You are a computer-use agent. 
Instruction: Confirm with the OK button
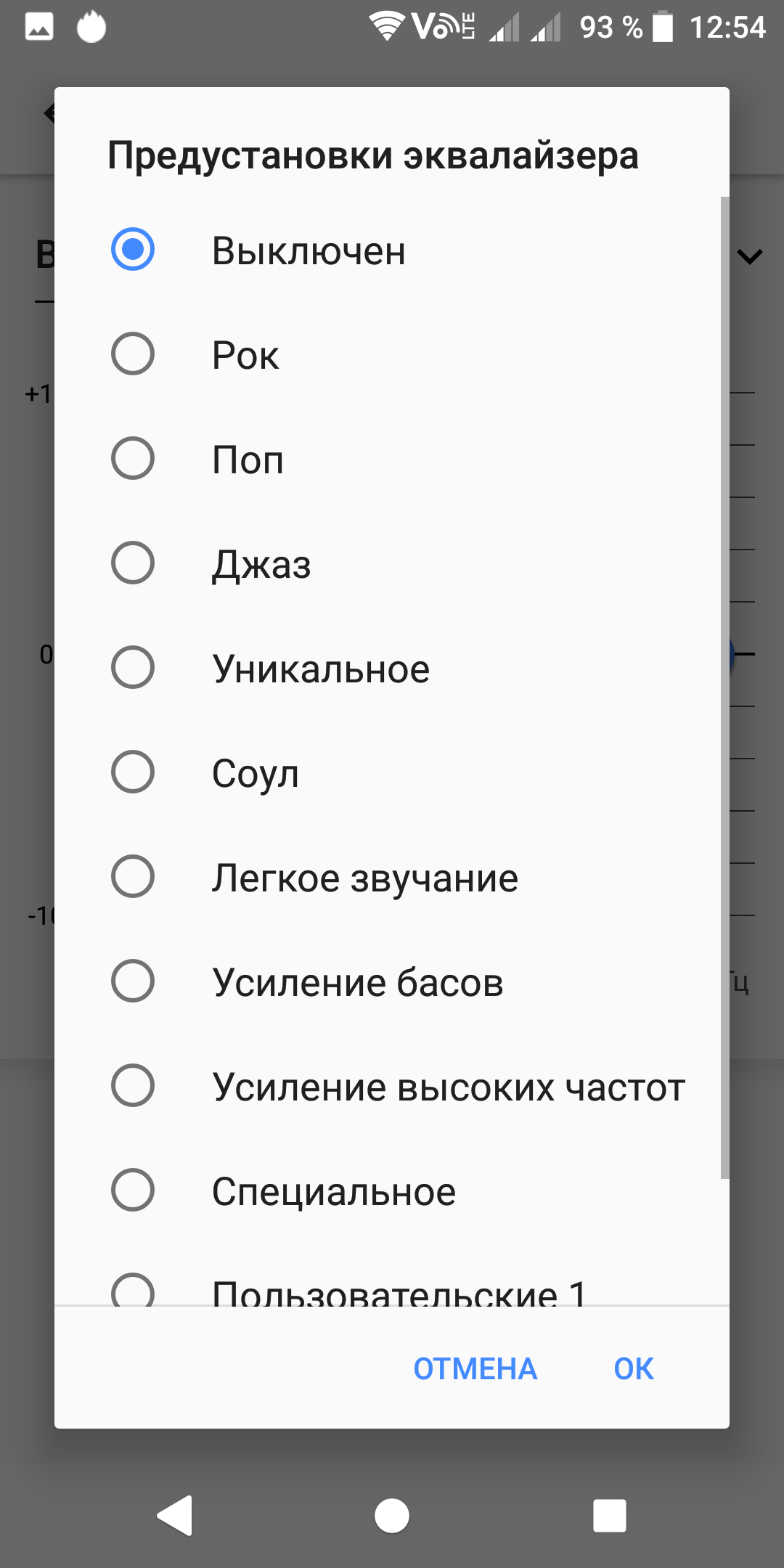tap(633, 1368)
